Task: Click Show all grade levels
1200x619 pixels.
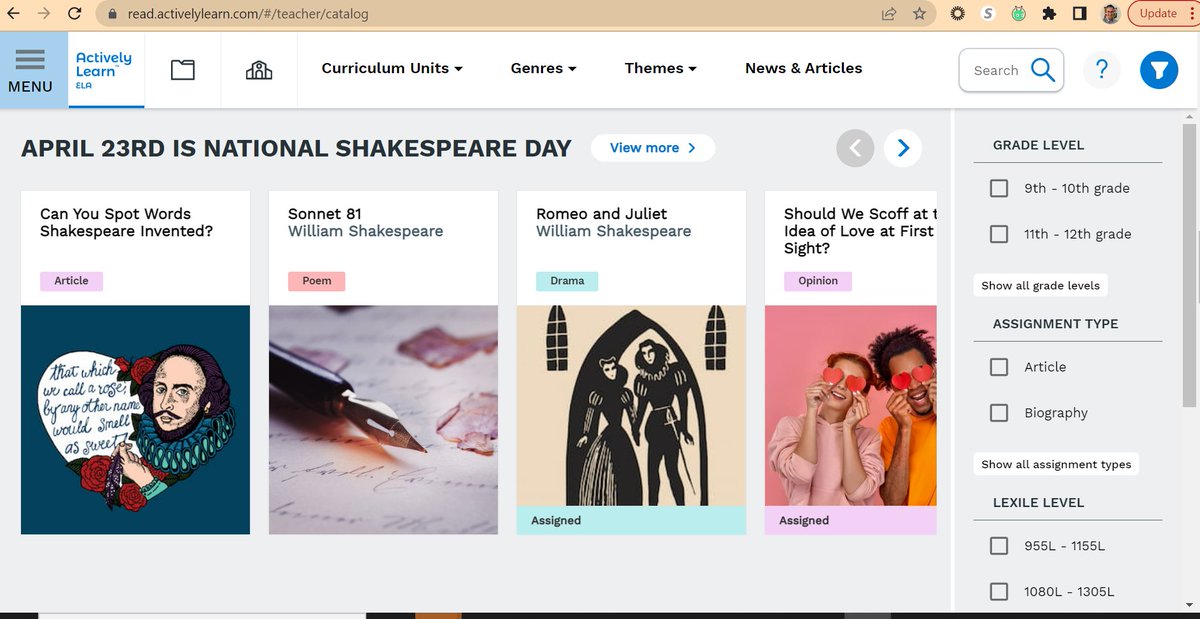Action: coord(1040,285)
